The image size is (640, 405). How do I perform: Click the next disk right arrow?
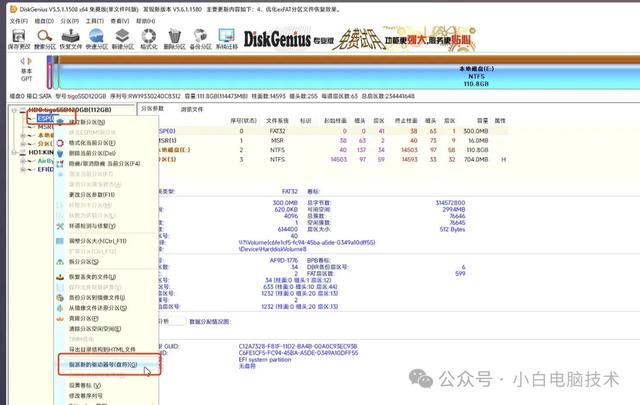(29, 61)
